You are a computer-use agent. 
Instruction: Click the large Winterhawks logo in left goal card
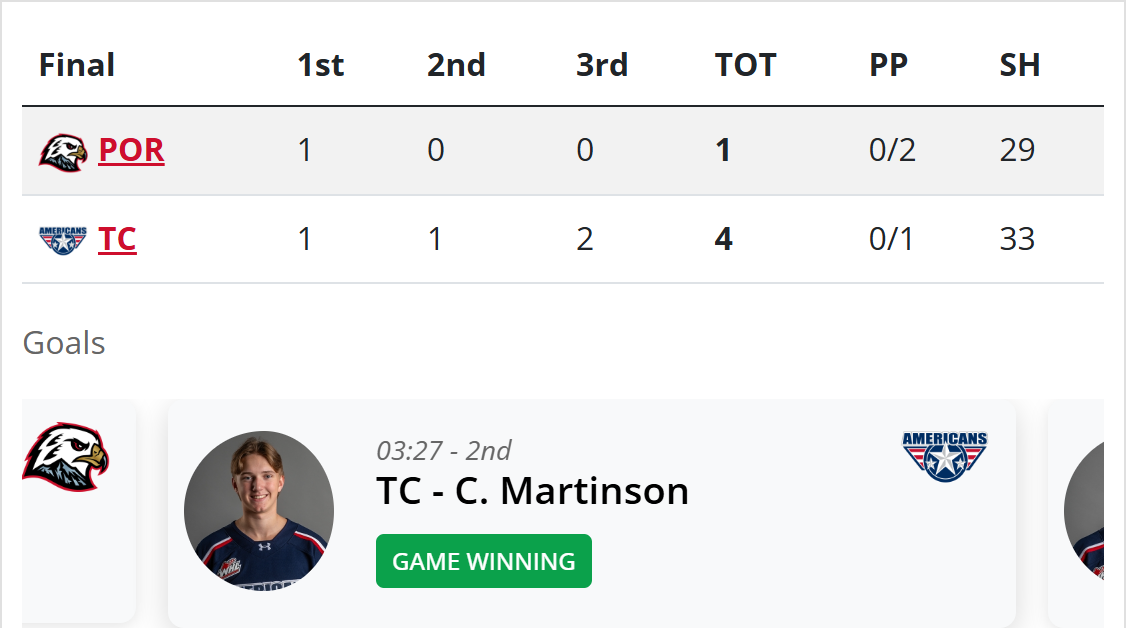pos(65,457)
